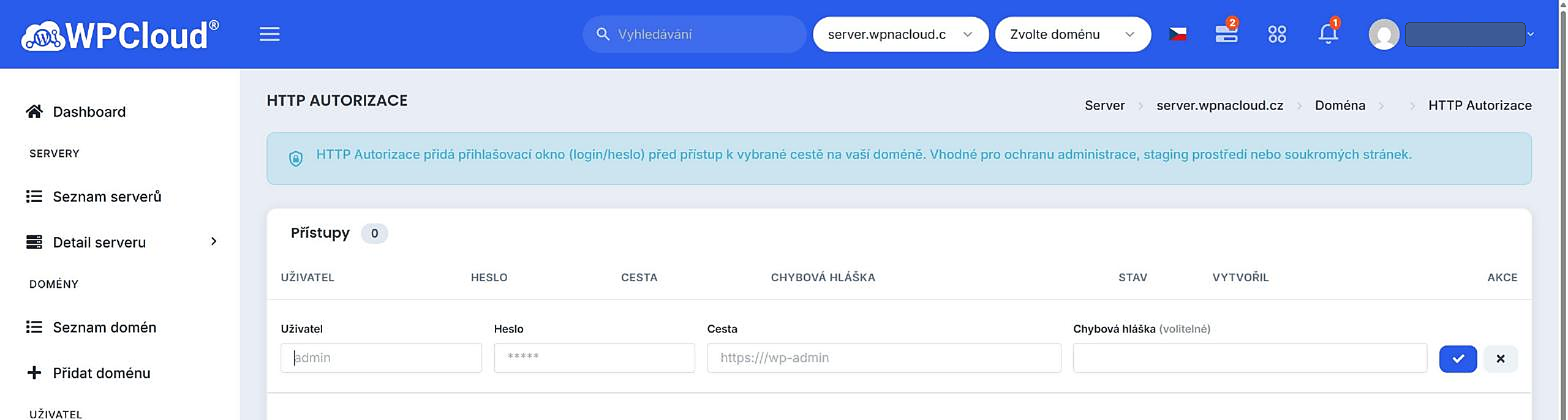
Task: Open the server.wpnacloud.cz server dropdown
Action: (x=900, y=34)
